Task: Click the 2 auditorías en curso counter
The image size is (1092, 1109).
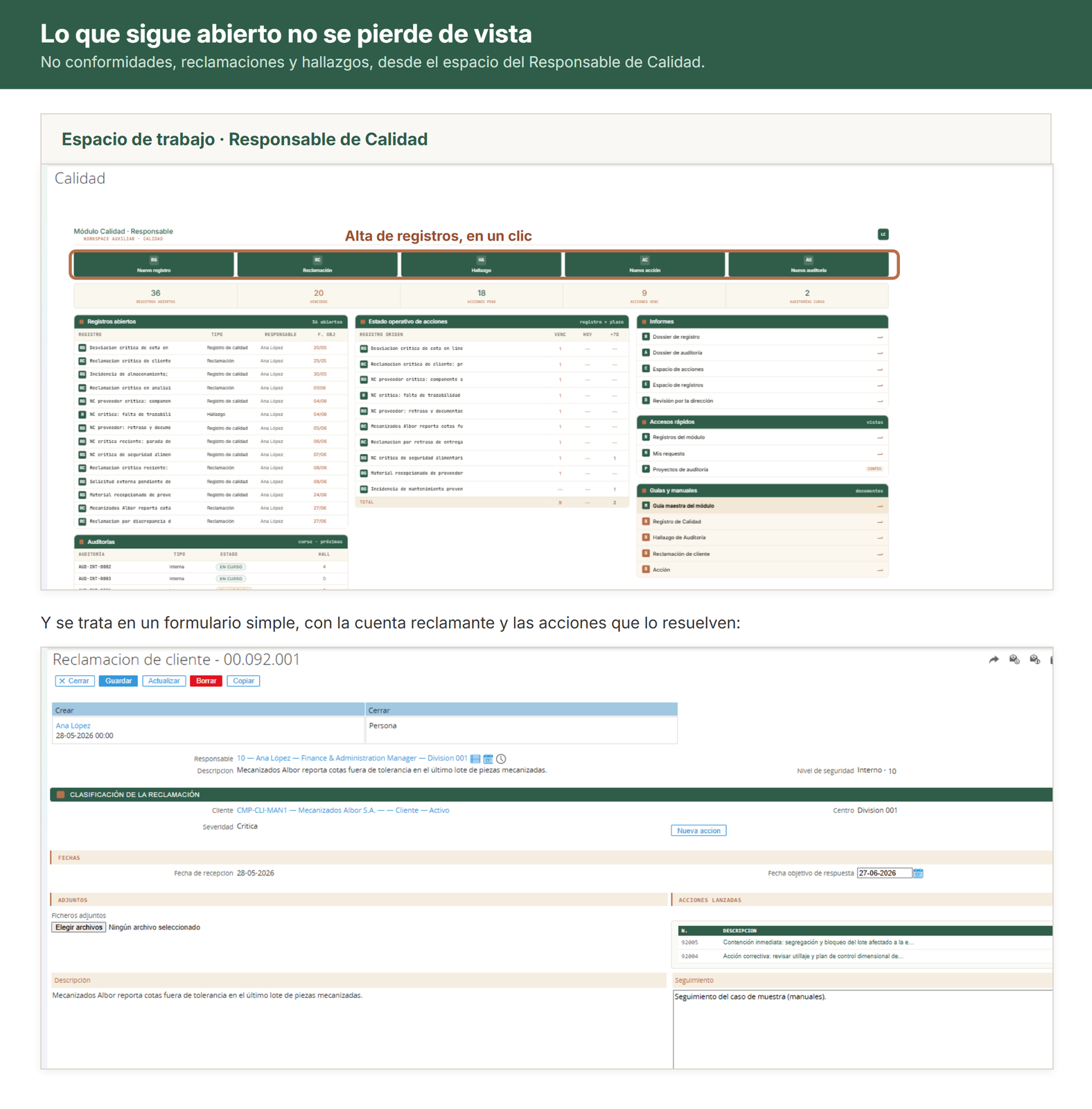Action: click(807, 296)
